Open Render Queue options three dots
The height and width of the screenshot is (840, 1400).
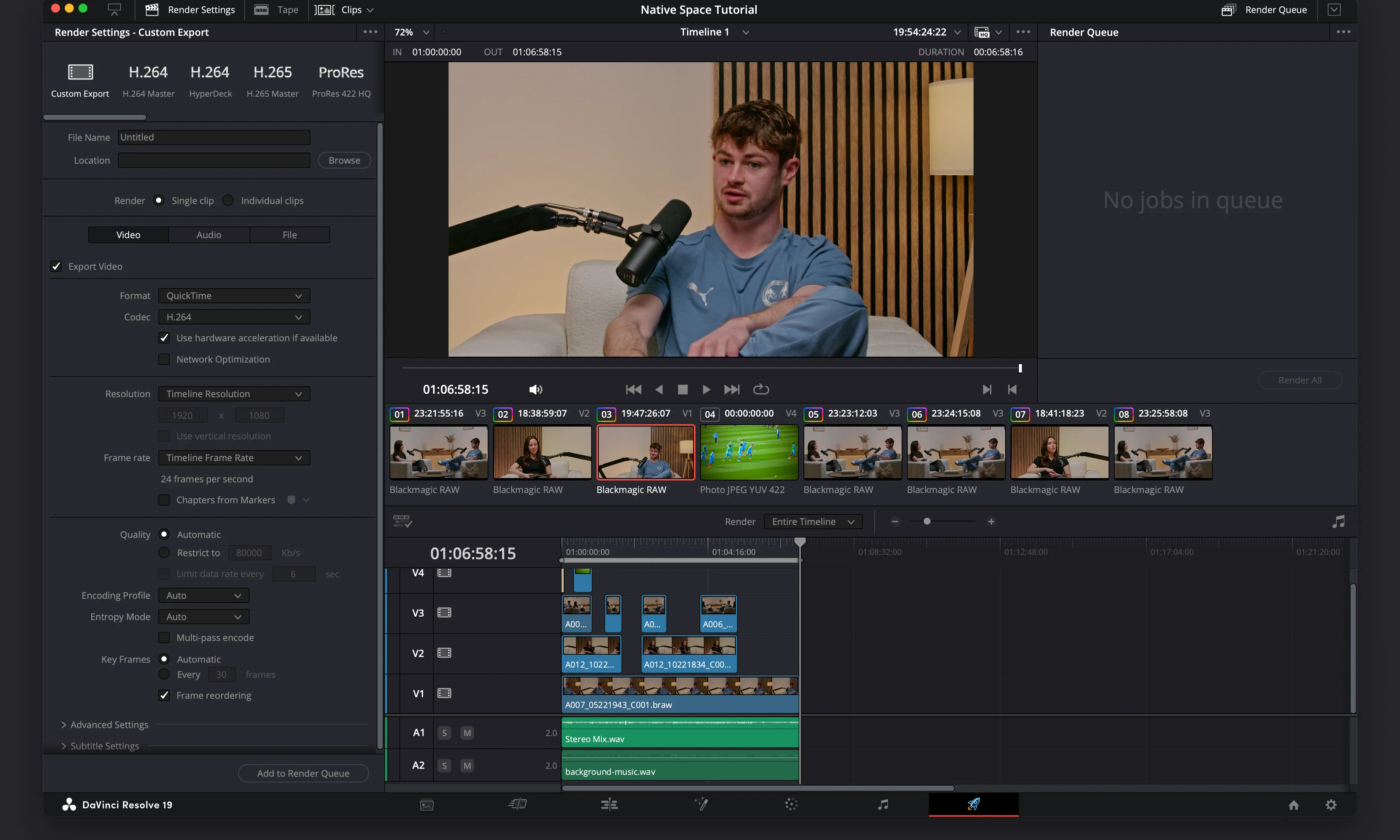[1343, 32]
